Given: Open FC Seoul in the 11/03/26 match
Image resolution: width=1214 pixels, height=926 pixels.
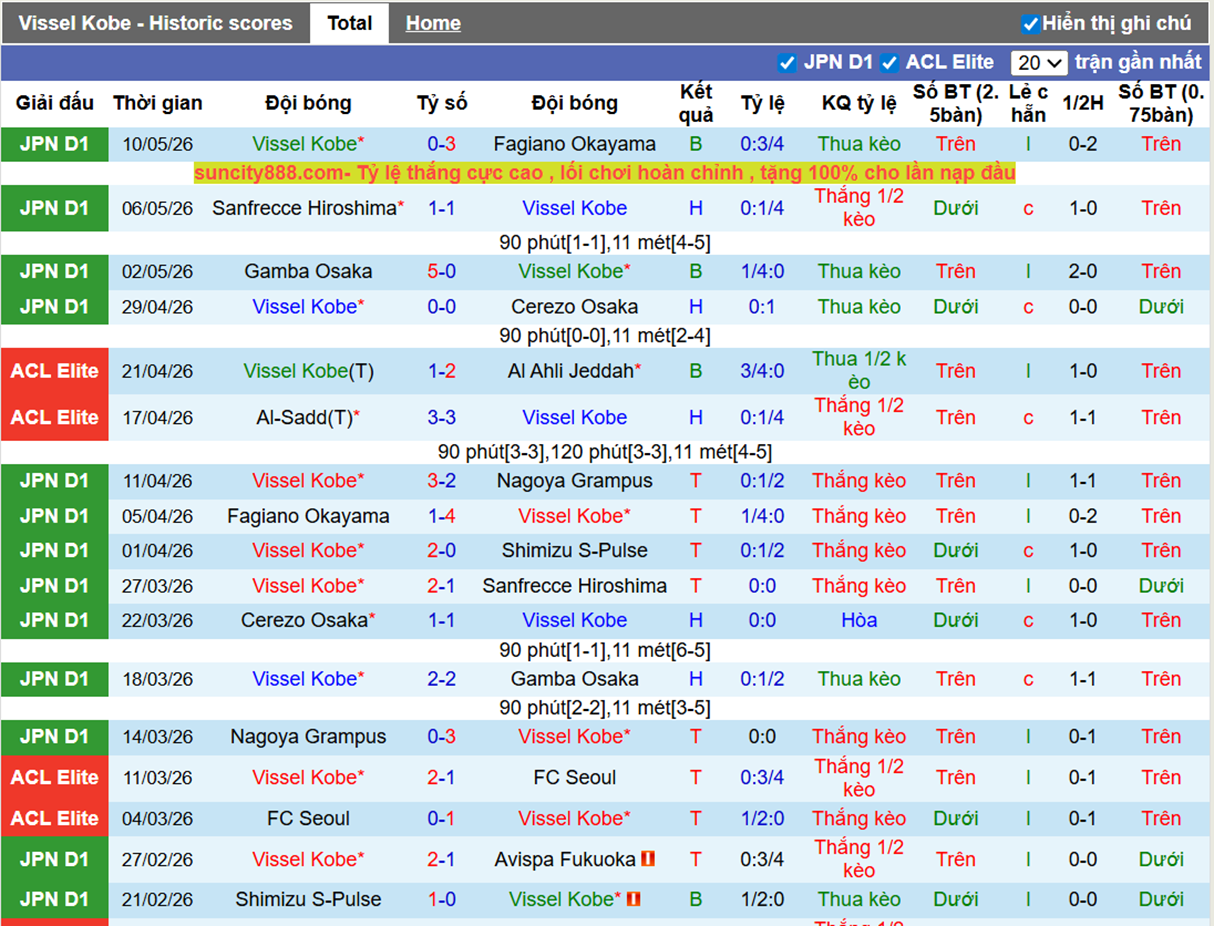Looking at the screenshot, I should (x=575, y=777).
